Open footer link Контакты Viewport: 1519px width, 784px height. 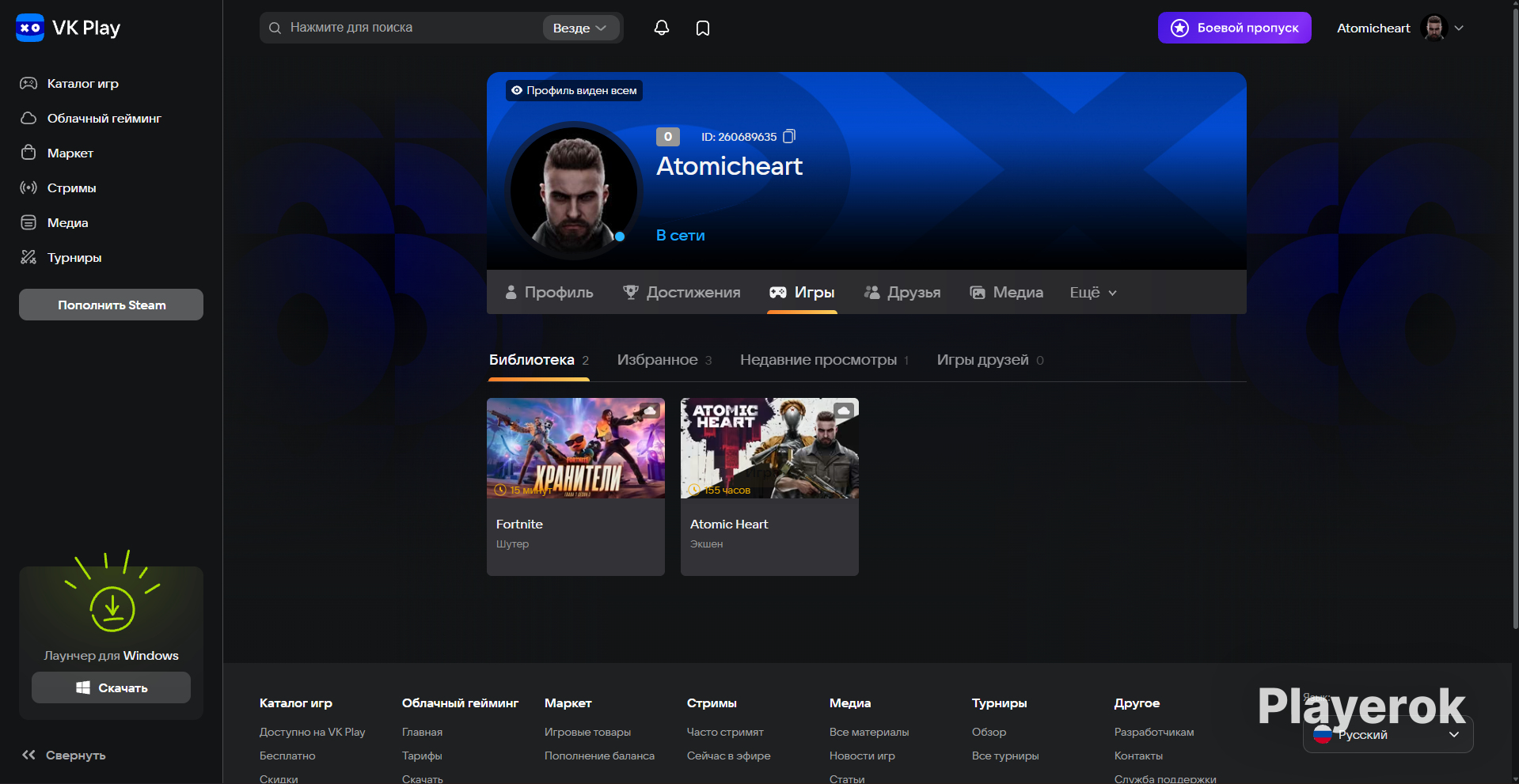[1138, 756]
